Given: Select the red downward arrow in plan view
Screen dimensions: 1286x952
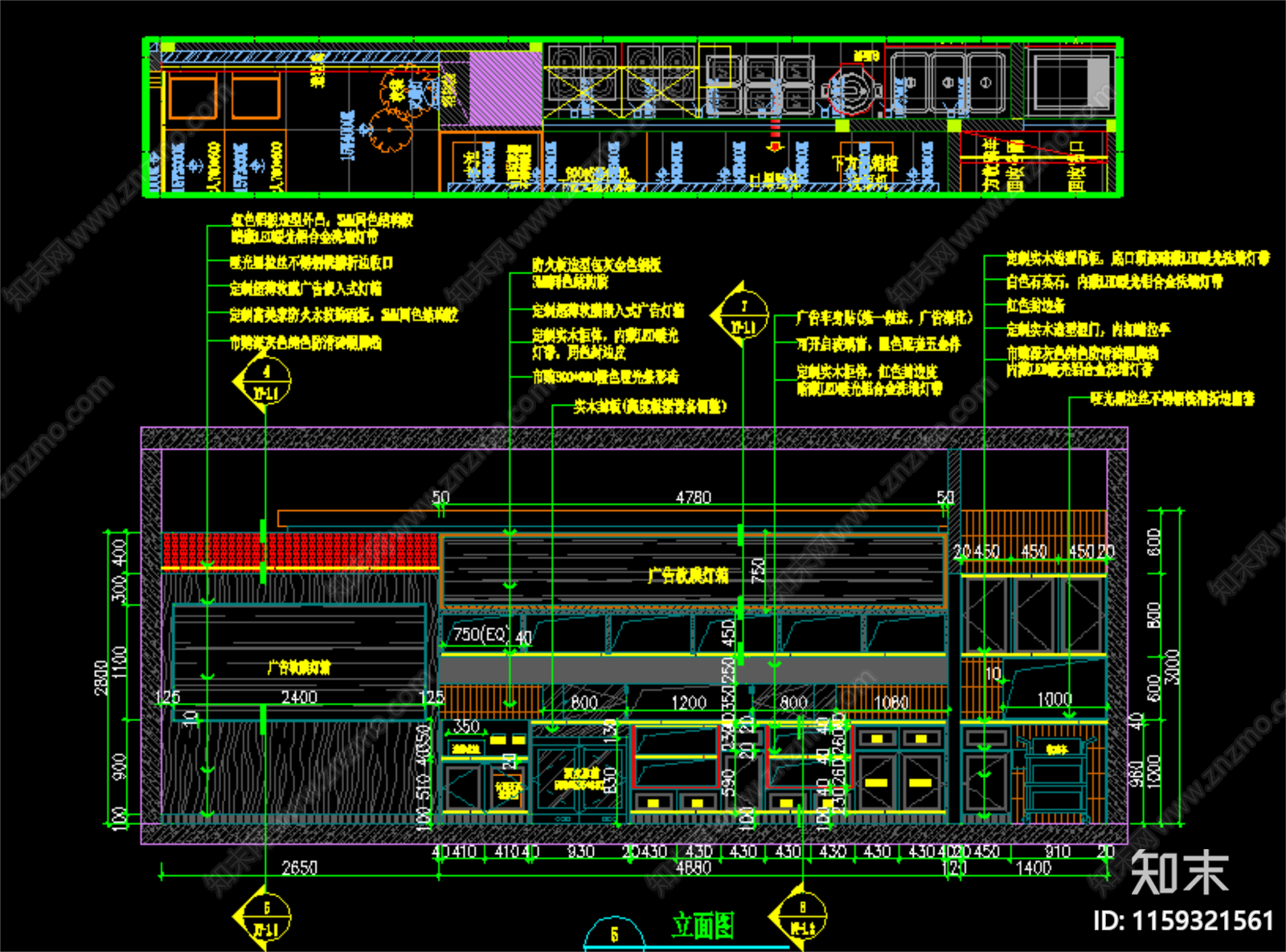Looking at the screenshot, I should point(775,137).
